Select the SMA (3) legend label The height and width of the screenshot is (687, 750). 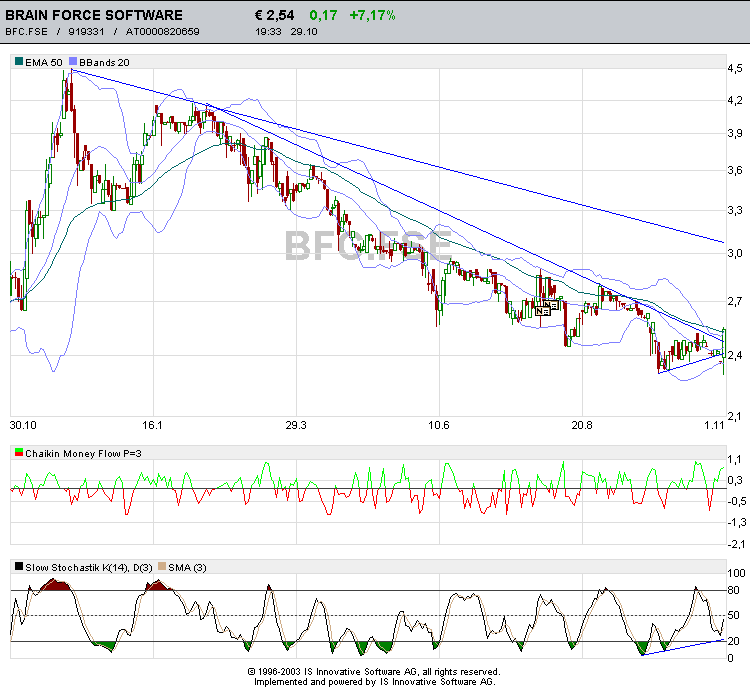[x=187, y=568]
